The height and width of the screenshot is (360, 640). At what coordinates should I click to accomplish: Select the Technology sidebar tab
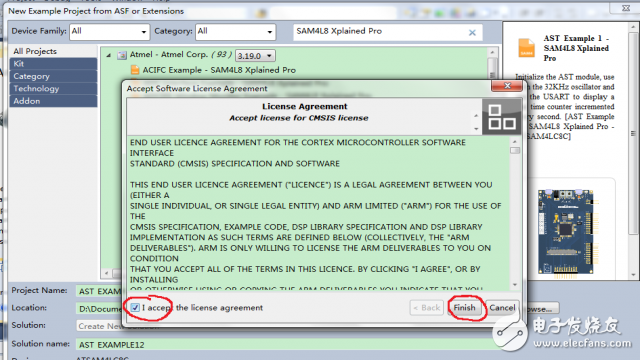click(53, 89)
